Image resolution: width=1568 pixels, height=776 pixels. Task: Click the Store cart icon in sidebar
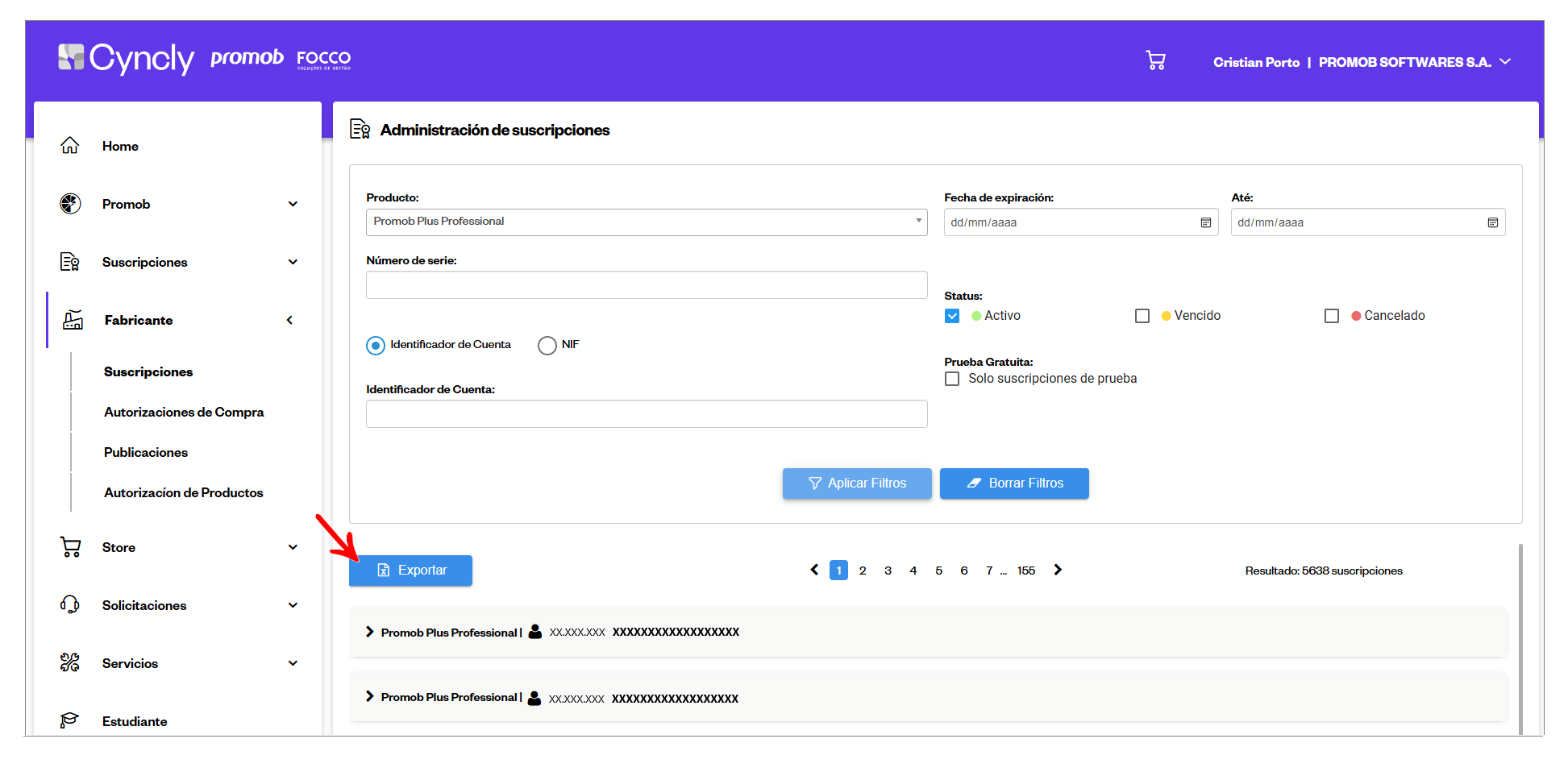tap(70, 547)
